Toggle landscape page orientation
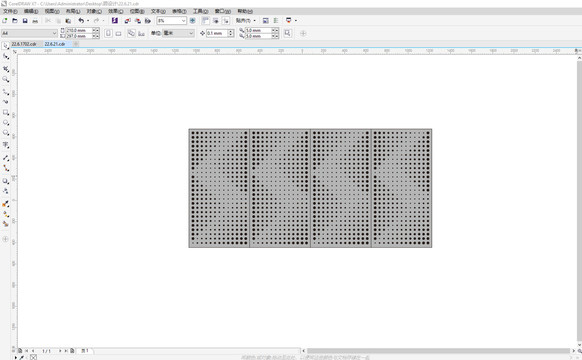Screen dimensions: 582x360 coord(118,33)
